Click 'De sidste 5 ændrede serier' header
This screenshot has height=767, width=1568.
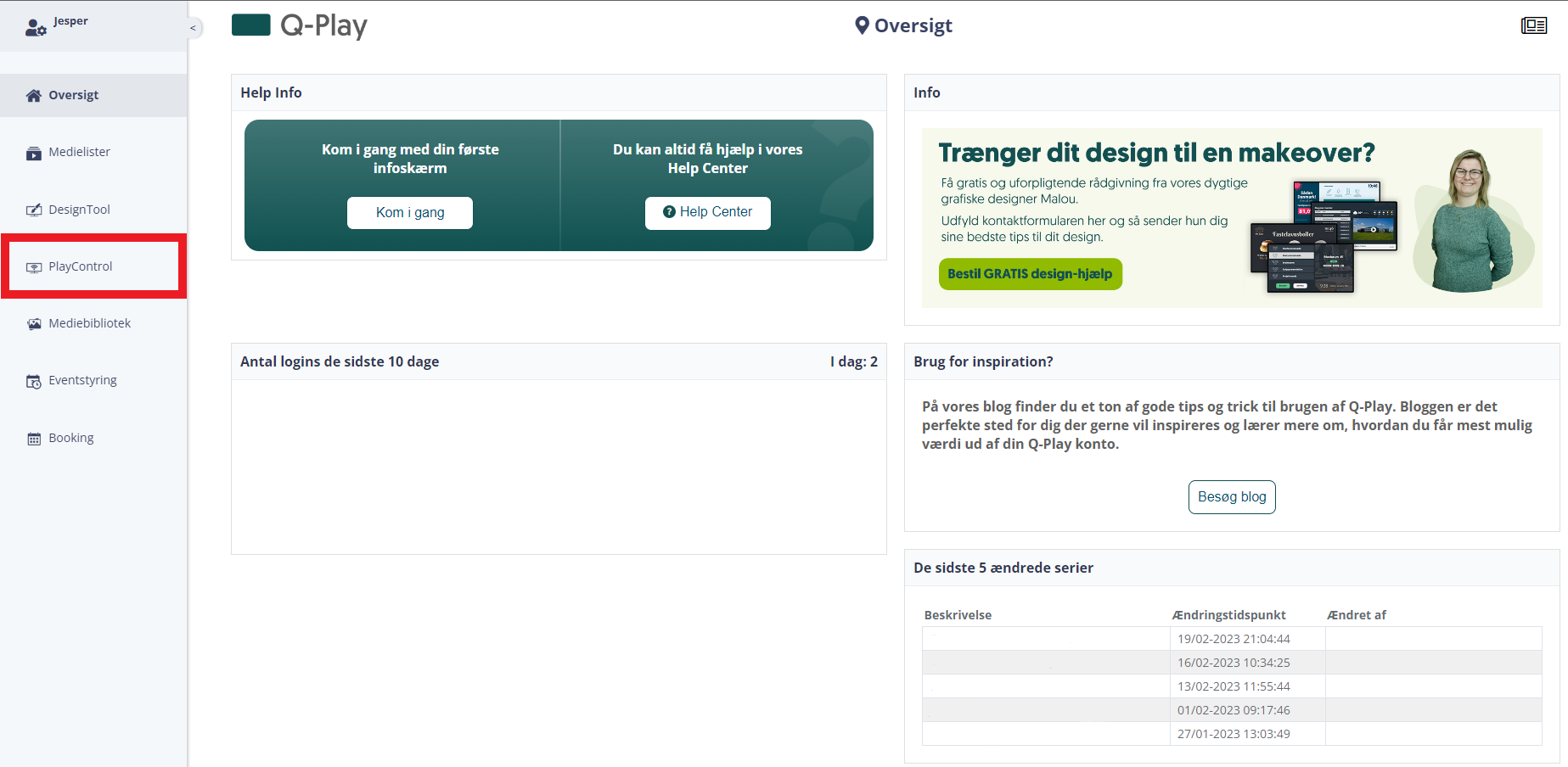[1003, 568]
